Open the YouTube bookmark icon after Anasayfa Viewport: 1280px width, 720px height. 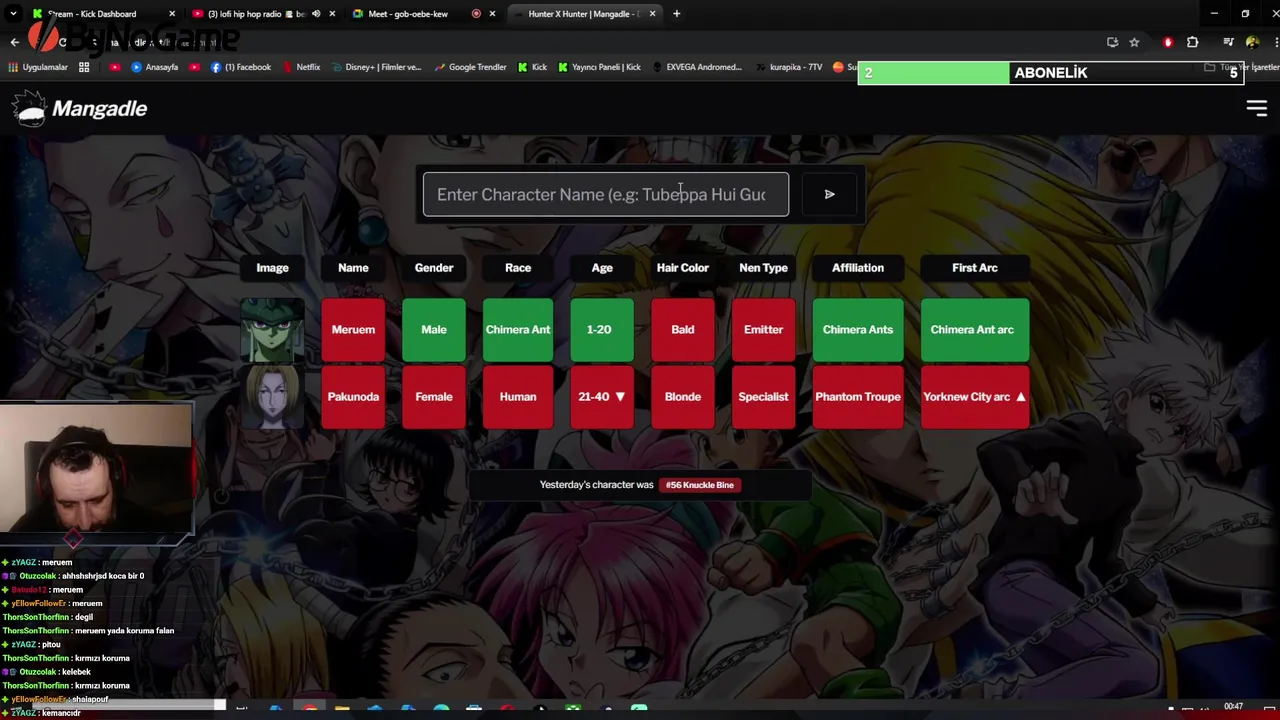click(194, 67)
